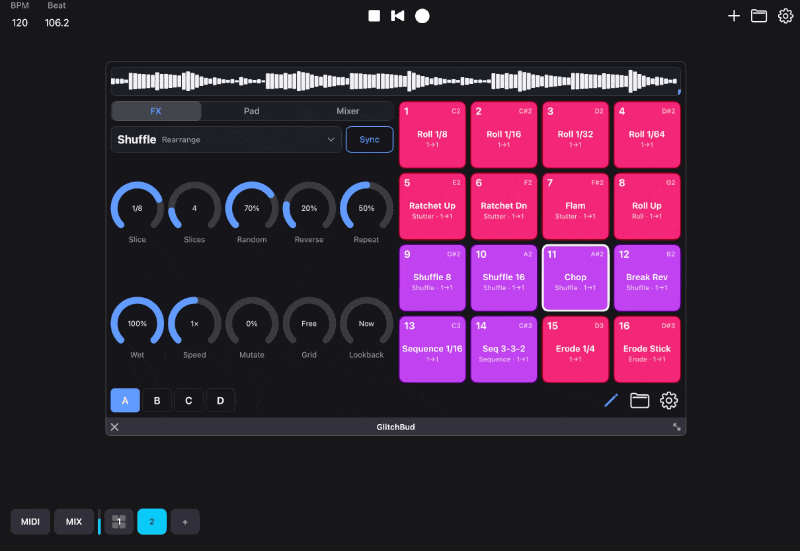Switch to the Mixer tab
Viewport: 800px width, 551px height.
347,111
